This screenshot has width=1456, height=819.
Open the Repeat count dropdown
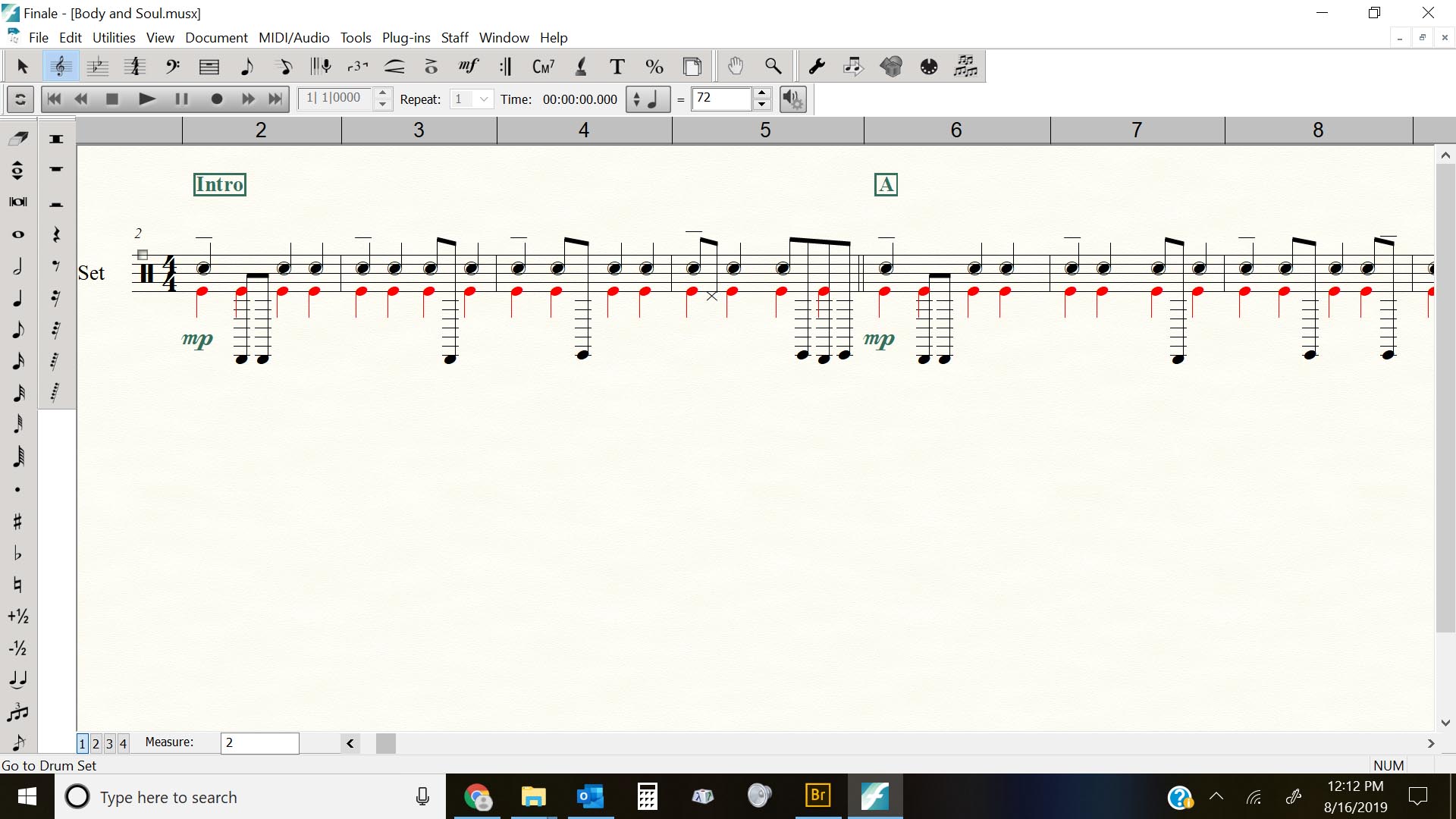(x=484, y=99)
